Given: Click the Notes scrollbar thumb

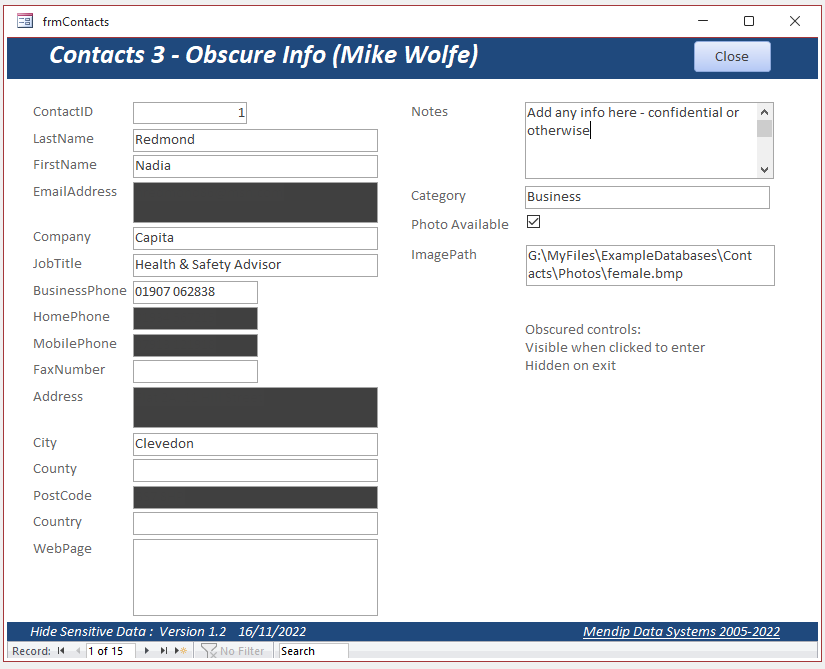Looking at the screenshot, I should click(764, 128).
